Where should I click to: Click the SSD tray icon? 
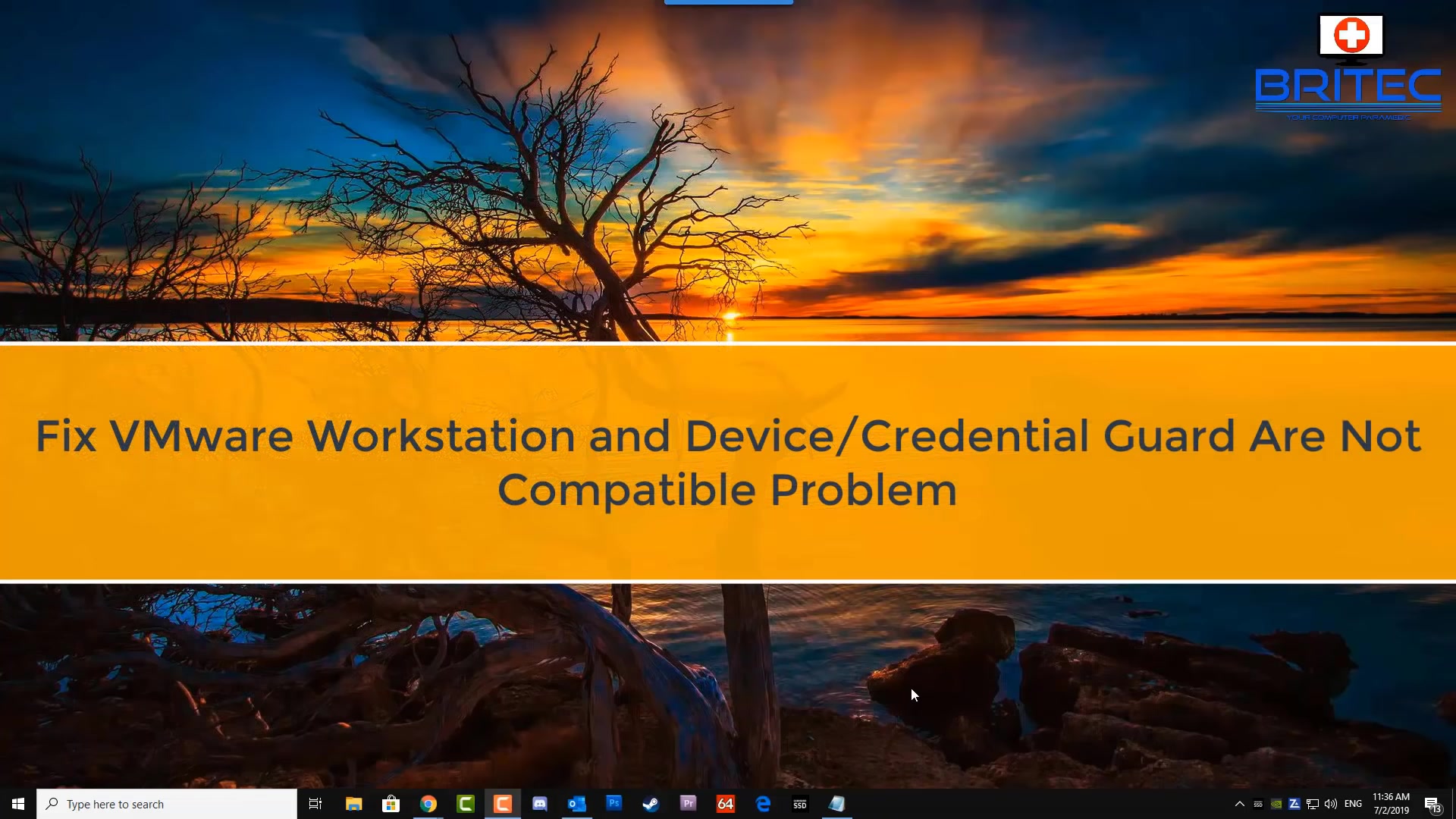[1258, 804]
